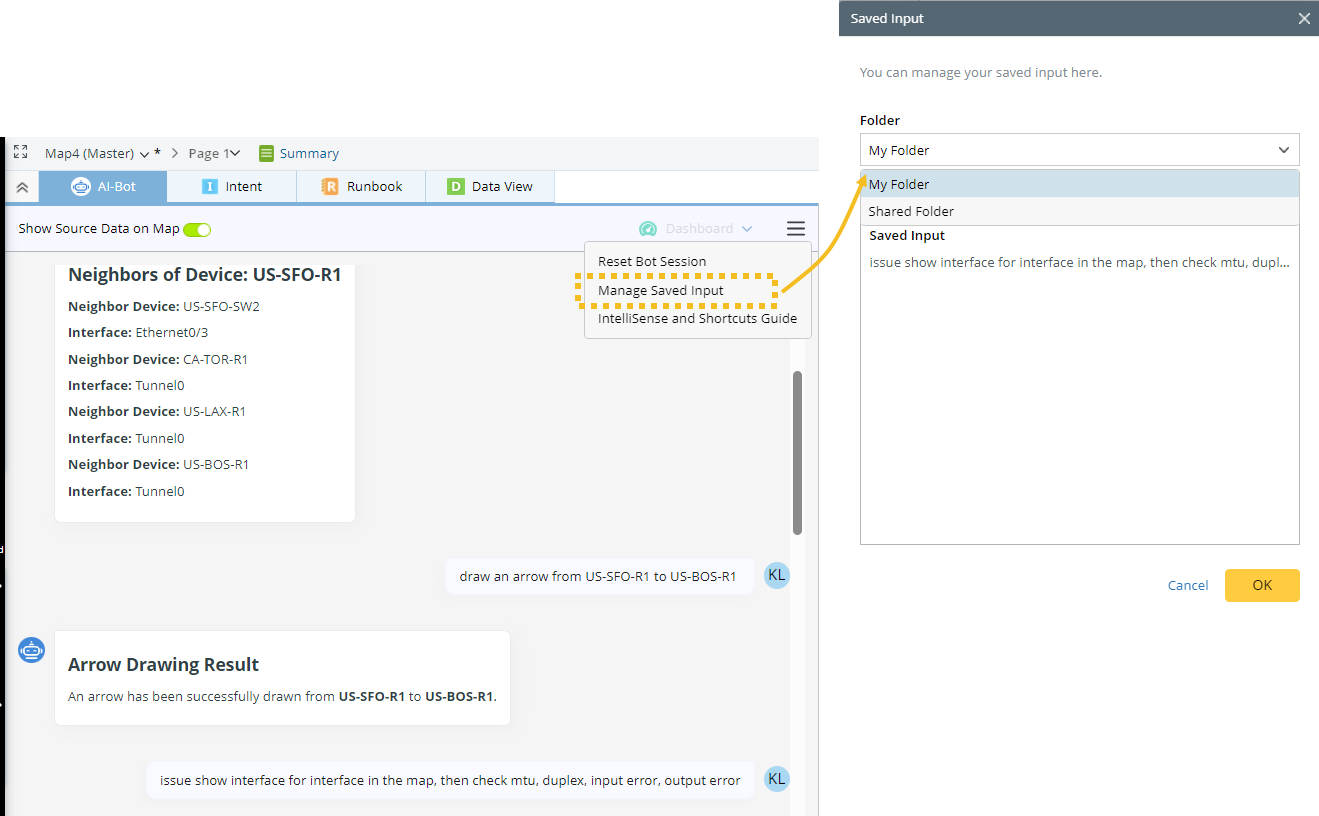Switch to the Intent tab
Viewport: 1319px width, 816px height.
click(232, 187)
